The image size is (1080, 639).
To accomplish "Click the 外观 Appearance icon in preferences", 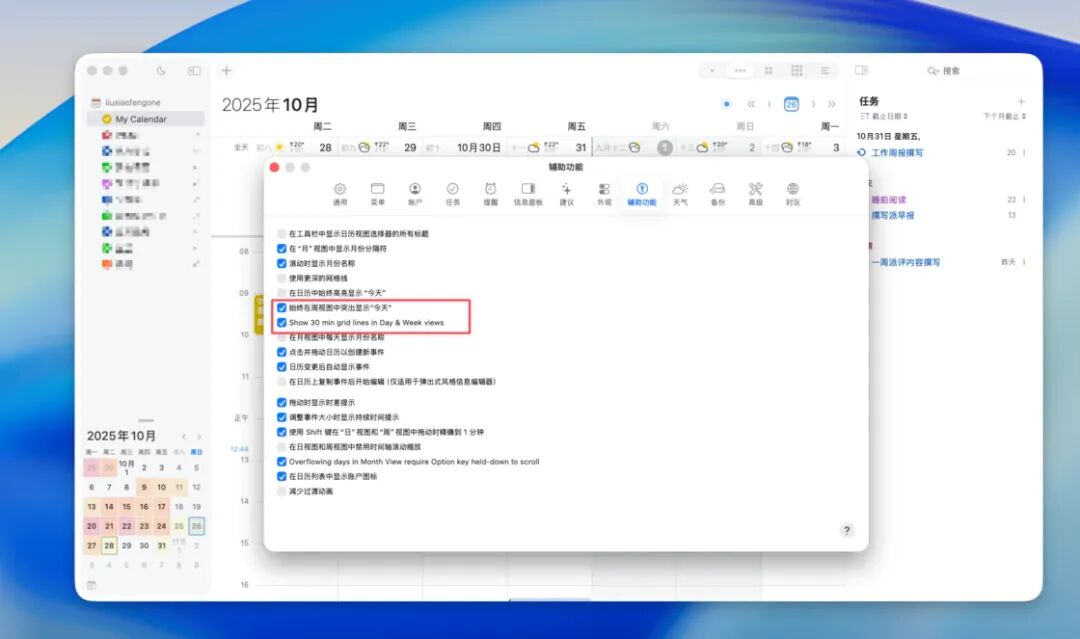I will [x=604, y=189].
